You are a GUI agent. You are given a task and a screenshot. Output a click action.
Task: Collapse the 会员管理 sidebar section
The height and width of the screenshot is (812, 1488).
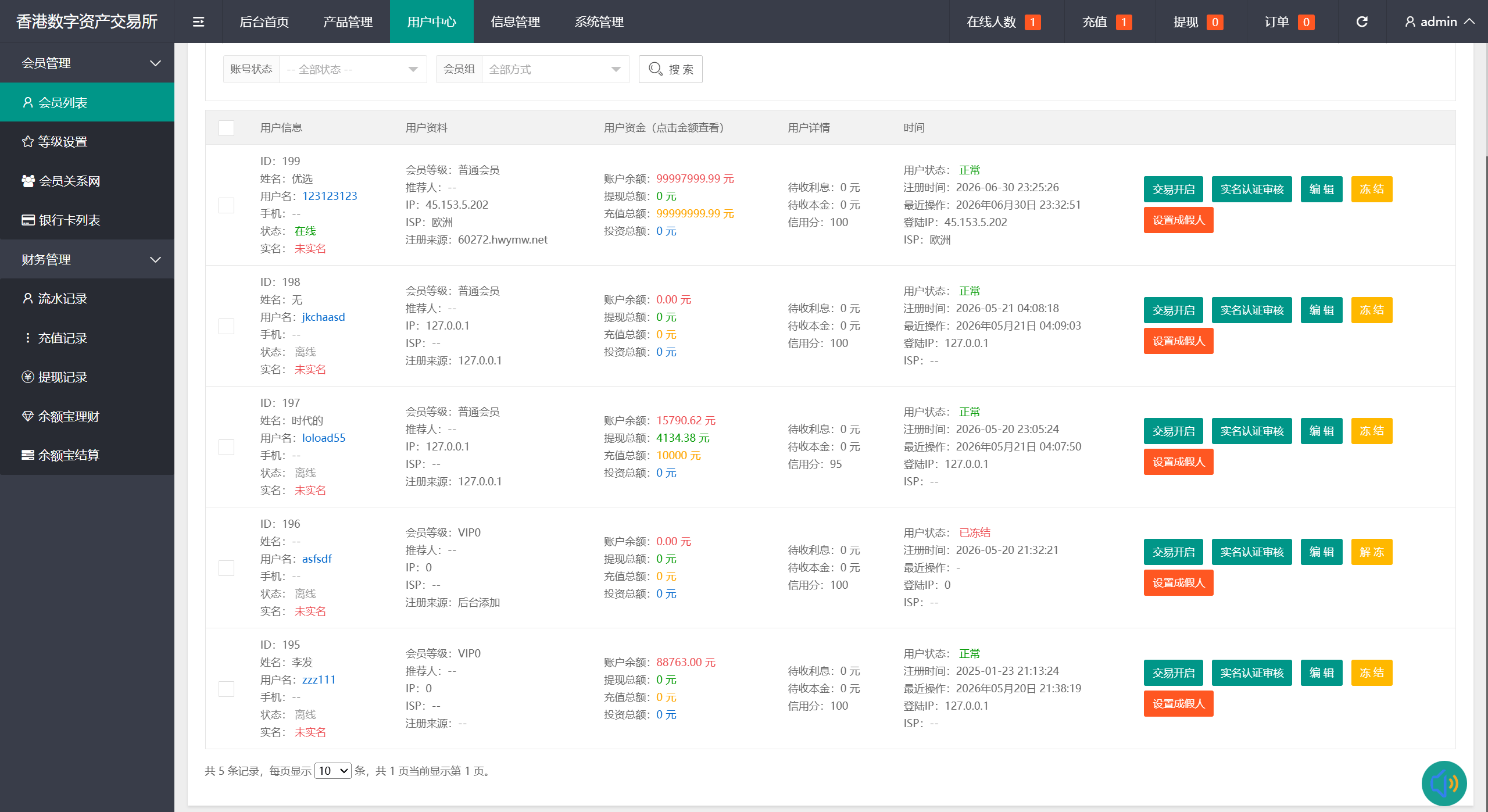[87, 63]
